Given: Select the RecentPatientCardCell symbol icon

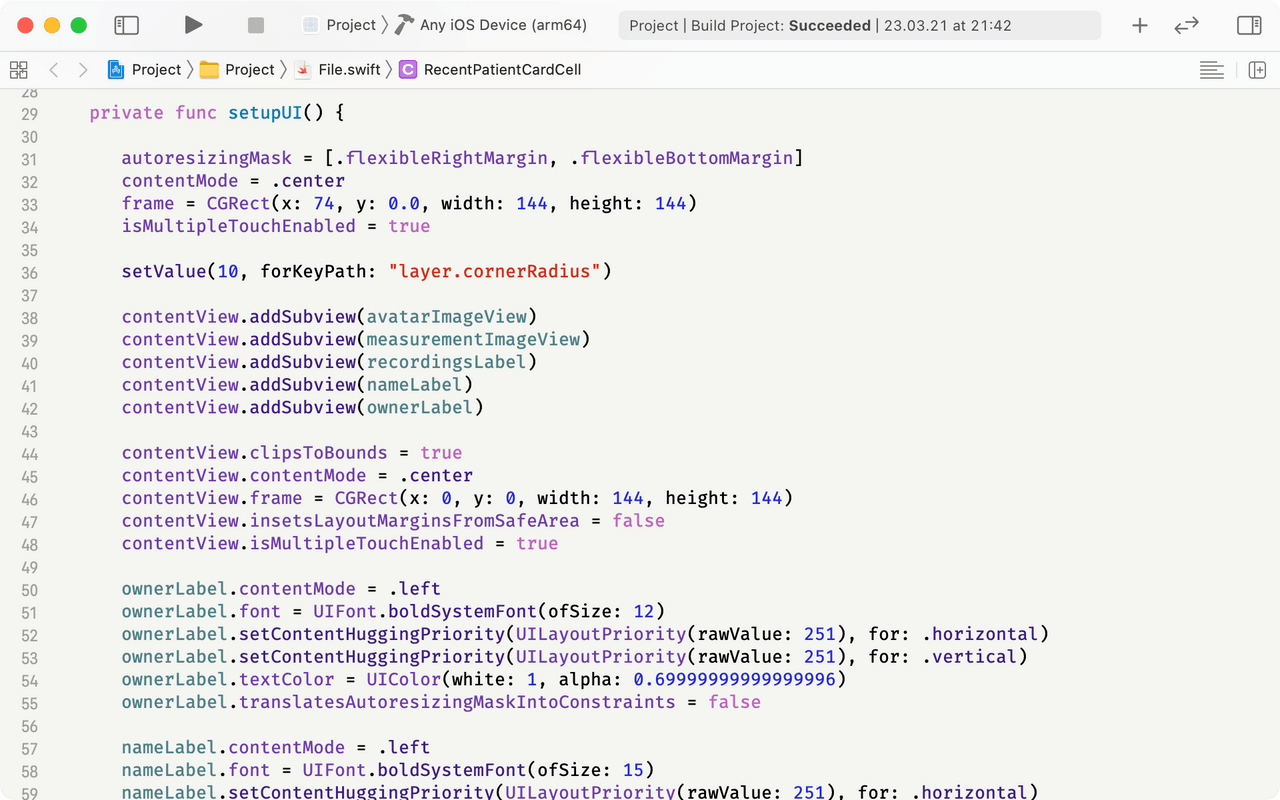Looking at the screenshot, I should 407,69.
